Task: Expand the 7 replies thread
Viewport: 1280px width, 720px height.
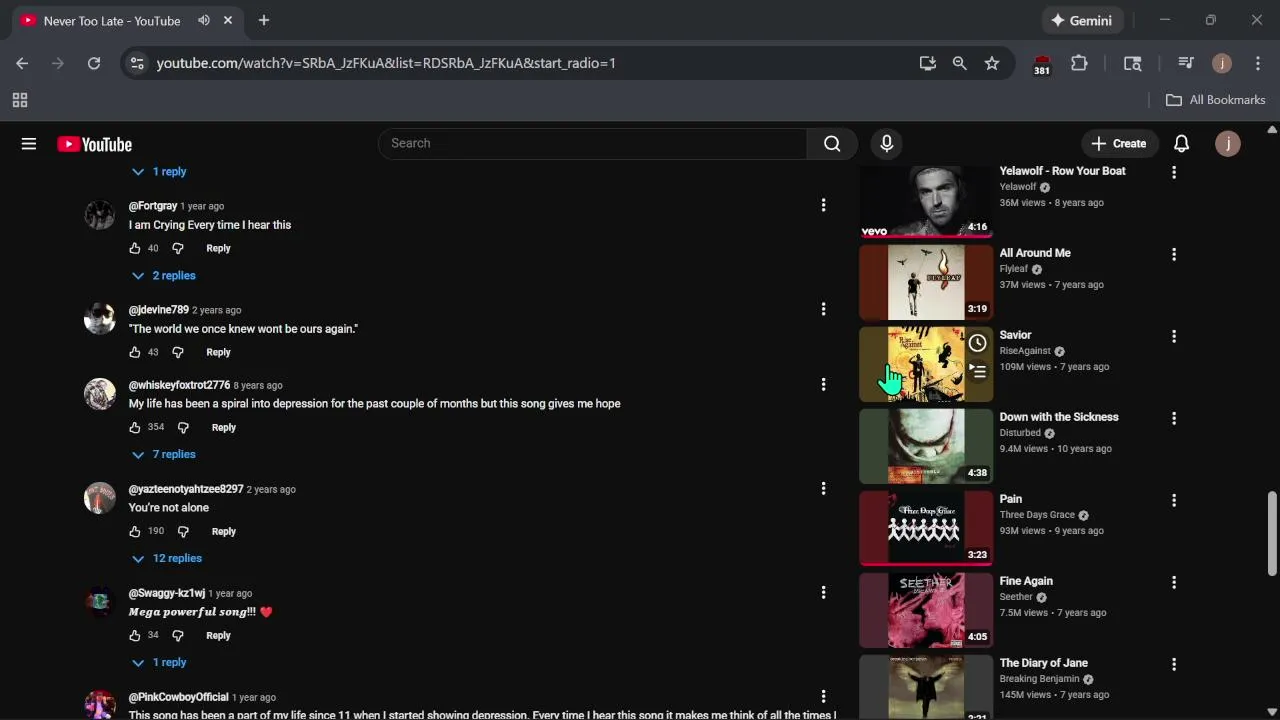Action: (x=164, y=454)
